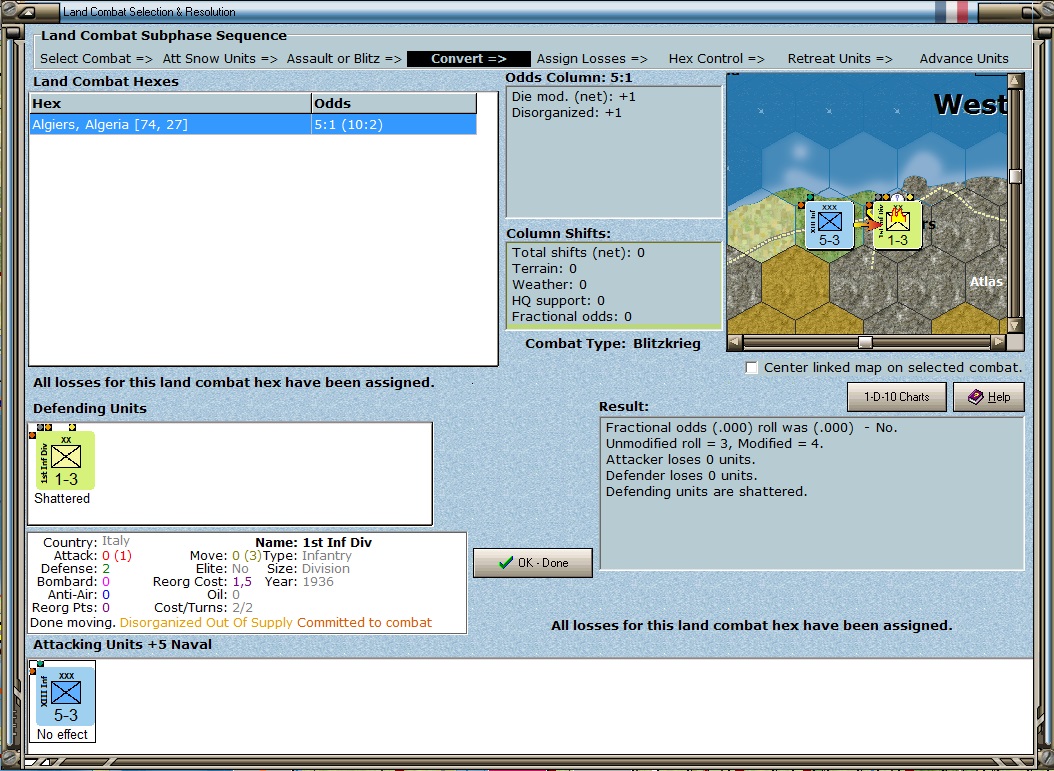Click the map scroll right arrow

tap(998, 342)
